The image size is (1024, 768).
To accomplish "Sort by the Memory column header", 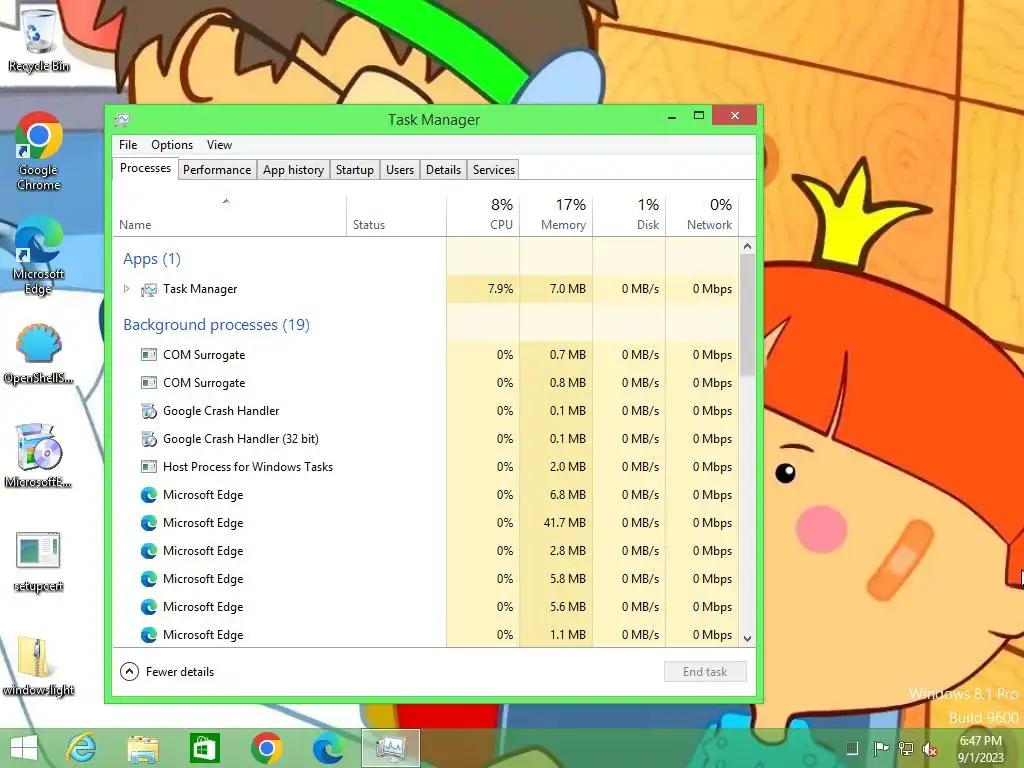I will [556, 216].
